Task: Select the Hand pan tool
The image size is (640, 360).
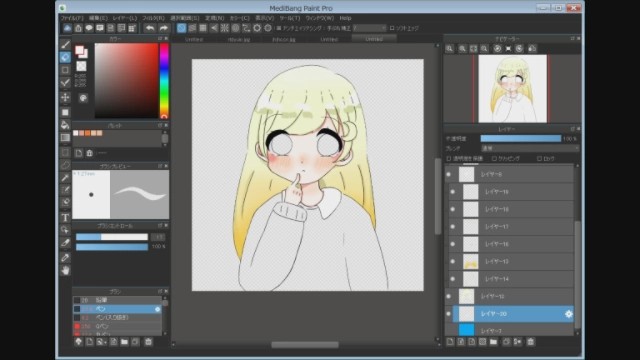Action: point(65,270)
